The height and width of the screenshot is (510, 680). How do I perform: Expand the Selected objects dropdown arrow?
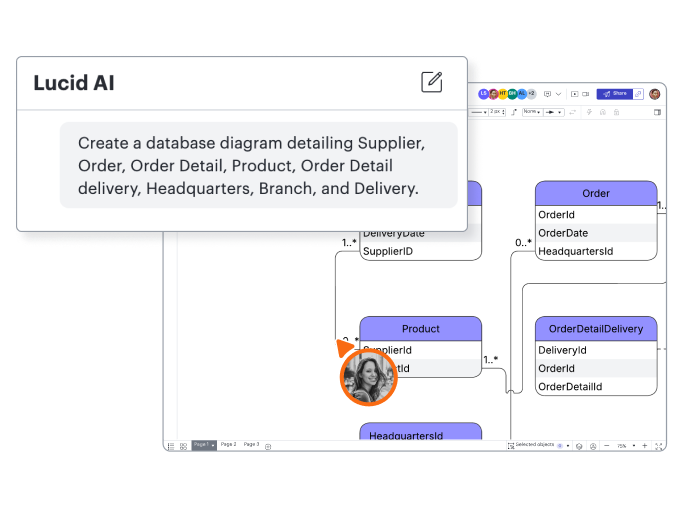click(568, 446)
